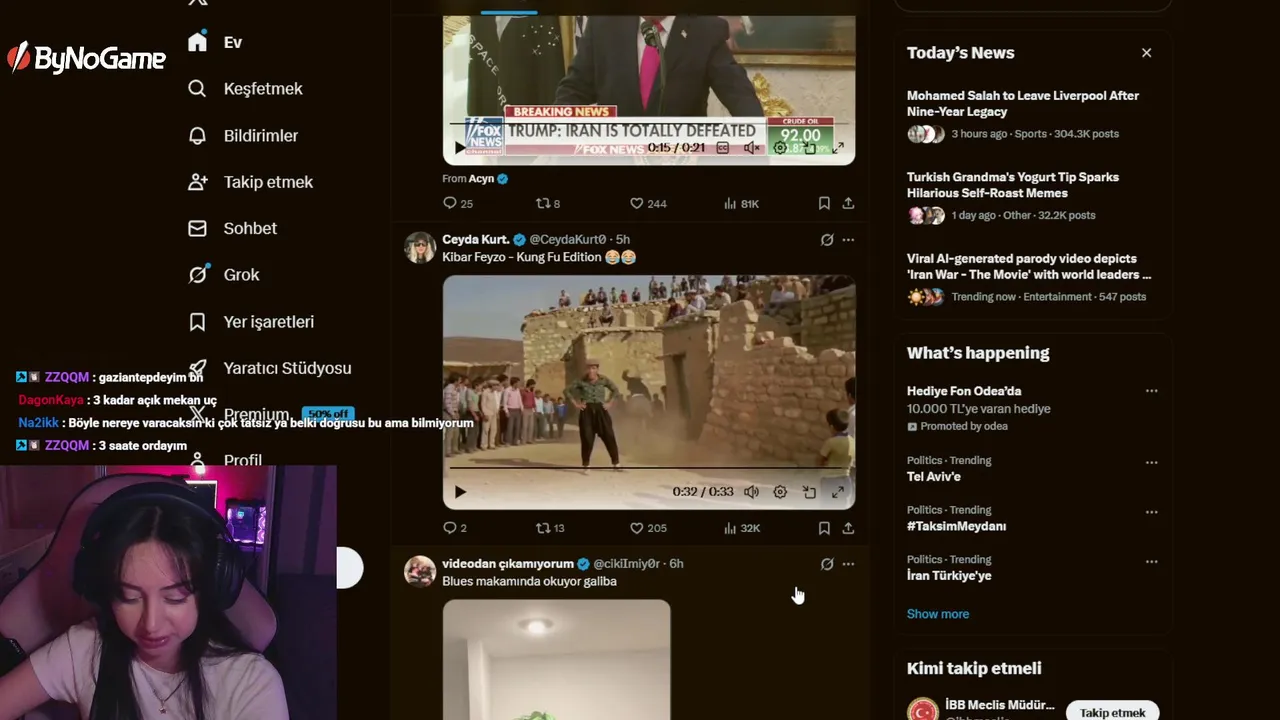Open replies on the Kibar Feyzo post
Screen dimensions: 1280x720
(455, 528)
